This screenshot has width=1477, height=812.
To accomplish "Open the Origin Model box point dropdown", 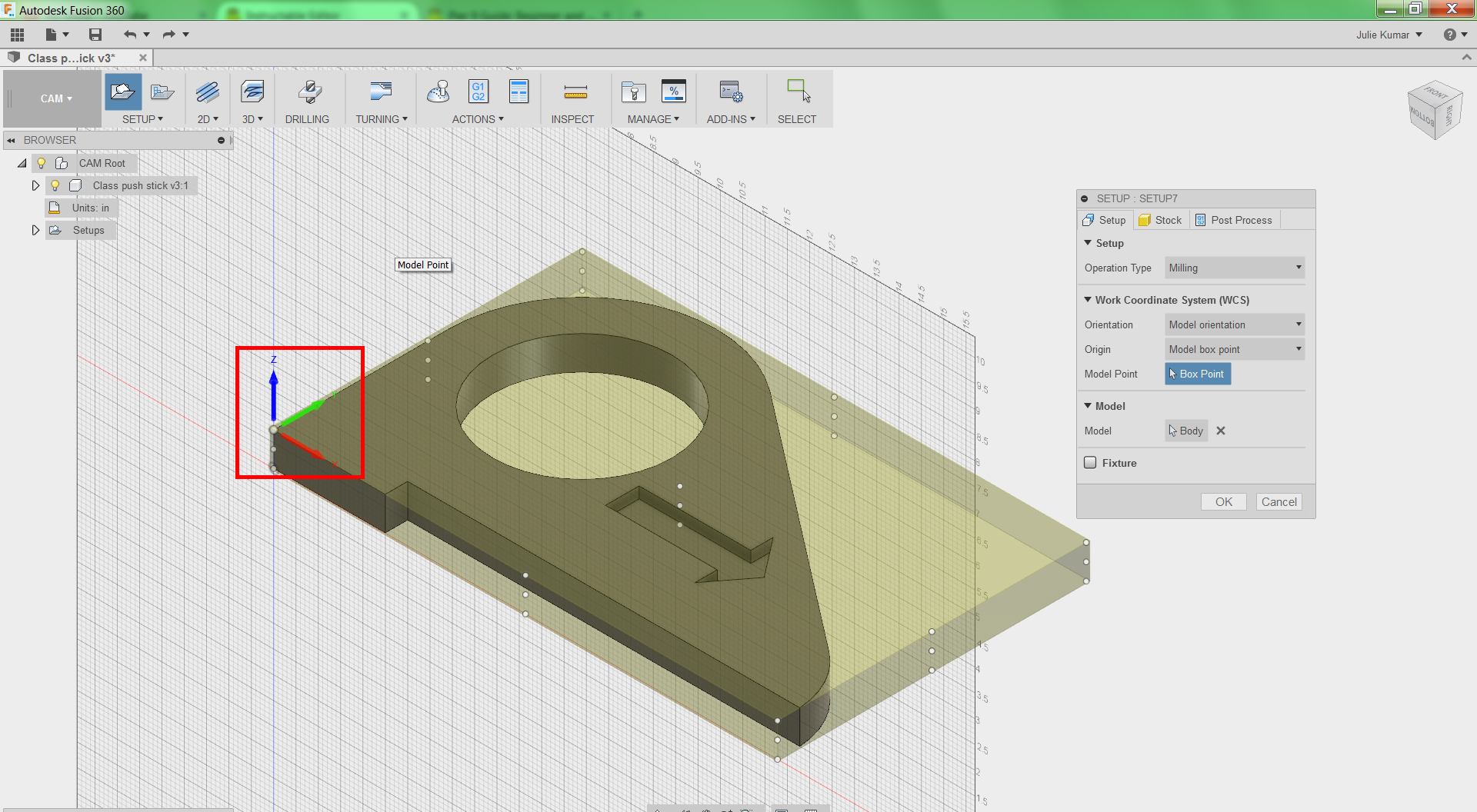I will pyautogui.click(x=1234, y=349).
